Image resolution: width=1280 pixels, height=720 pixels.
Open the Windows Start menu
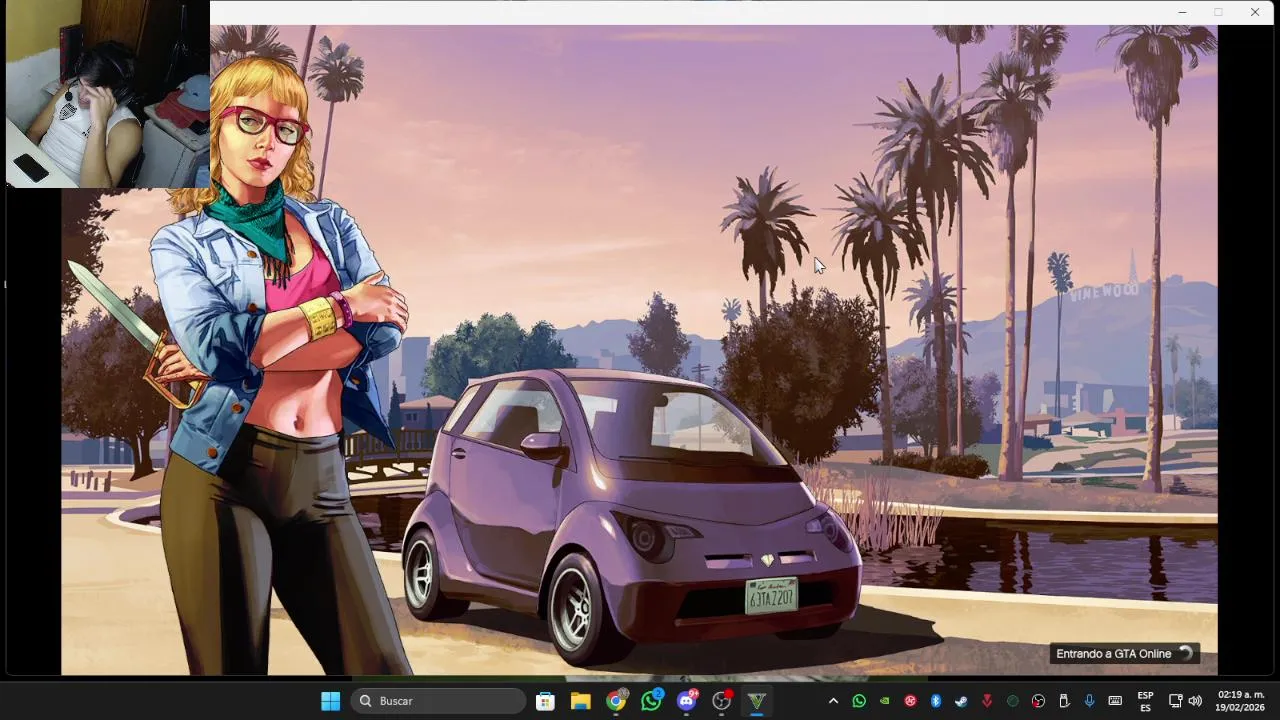[x=330, y=701]
